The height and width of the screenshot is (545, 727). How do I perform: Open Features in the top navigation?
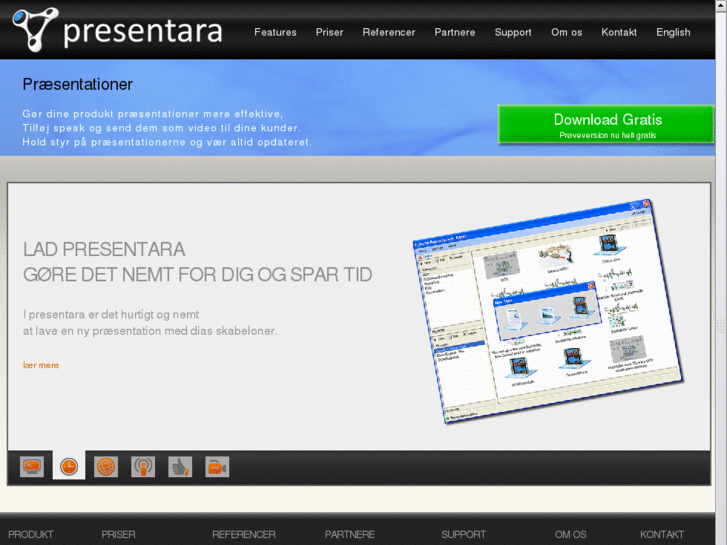click(275, 32)
